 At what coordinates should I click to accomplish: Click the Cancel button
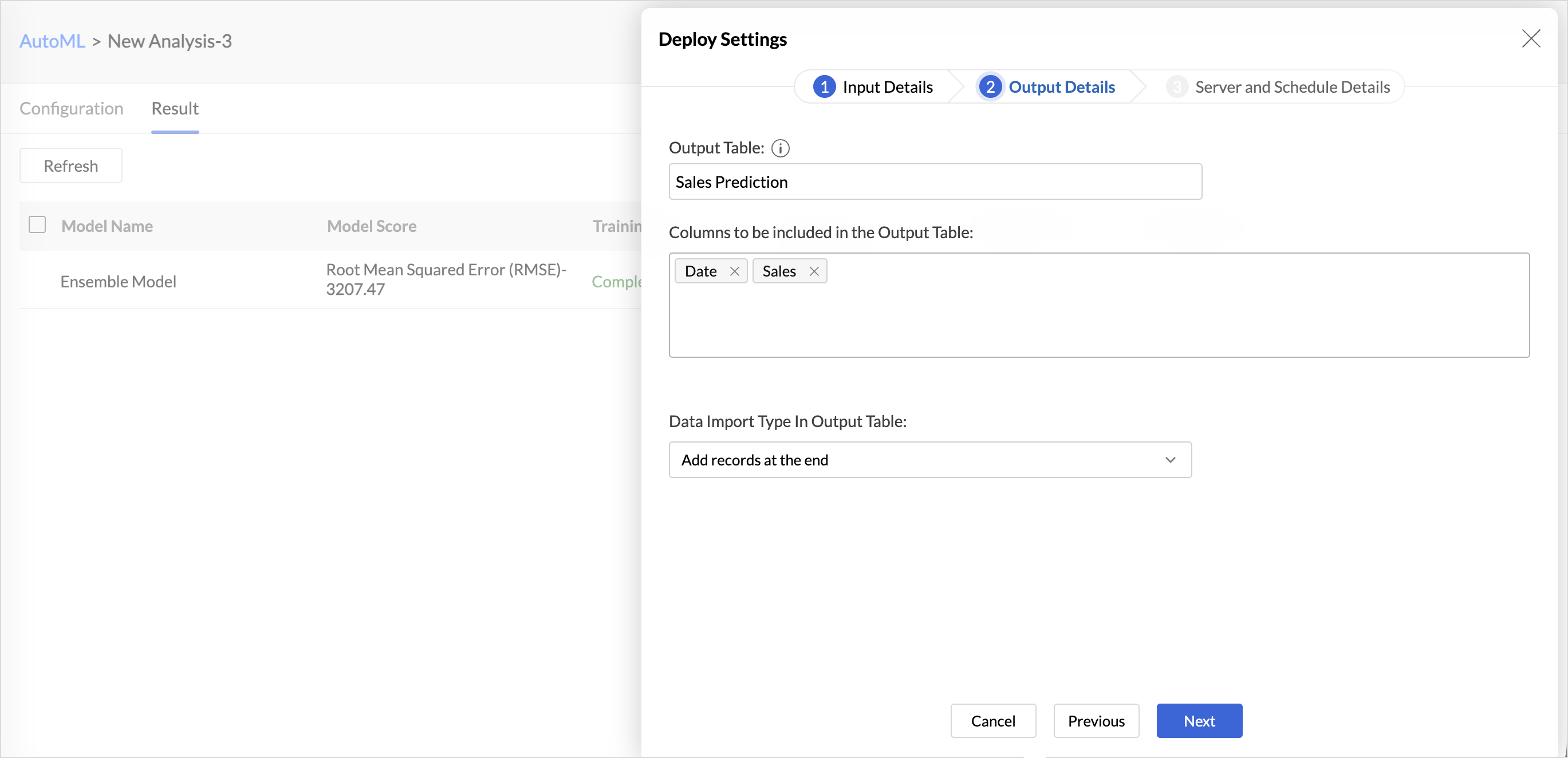[993, 721]
